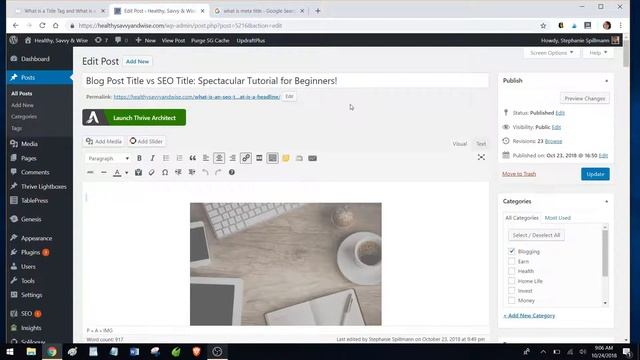Decrease paragraph indent
The height and width of the screenshot is (360, 640).
pyautogui.click(x=178, y=172)
